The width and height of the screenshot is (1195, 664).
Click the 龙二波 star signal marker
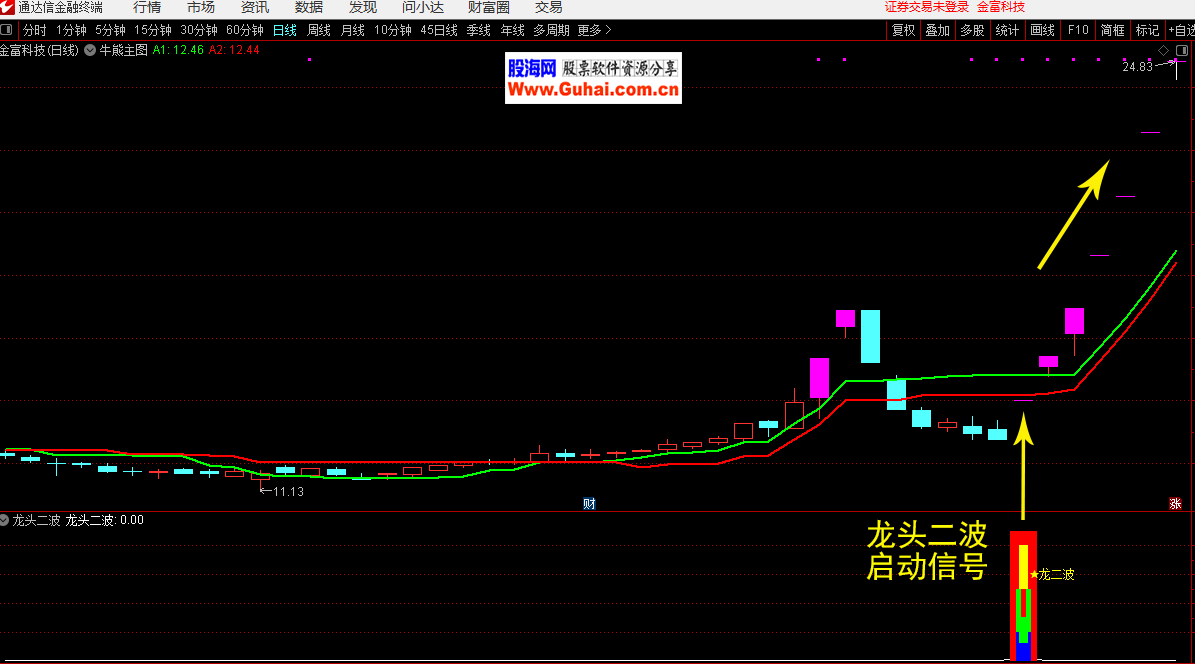coord(1034,575)
